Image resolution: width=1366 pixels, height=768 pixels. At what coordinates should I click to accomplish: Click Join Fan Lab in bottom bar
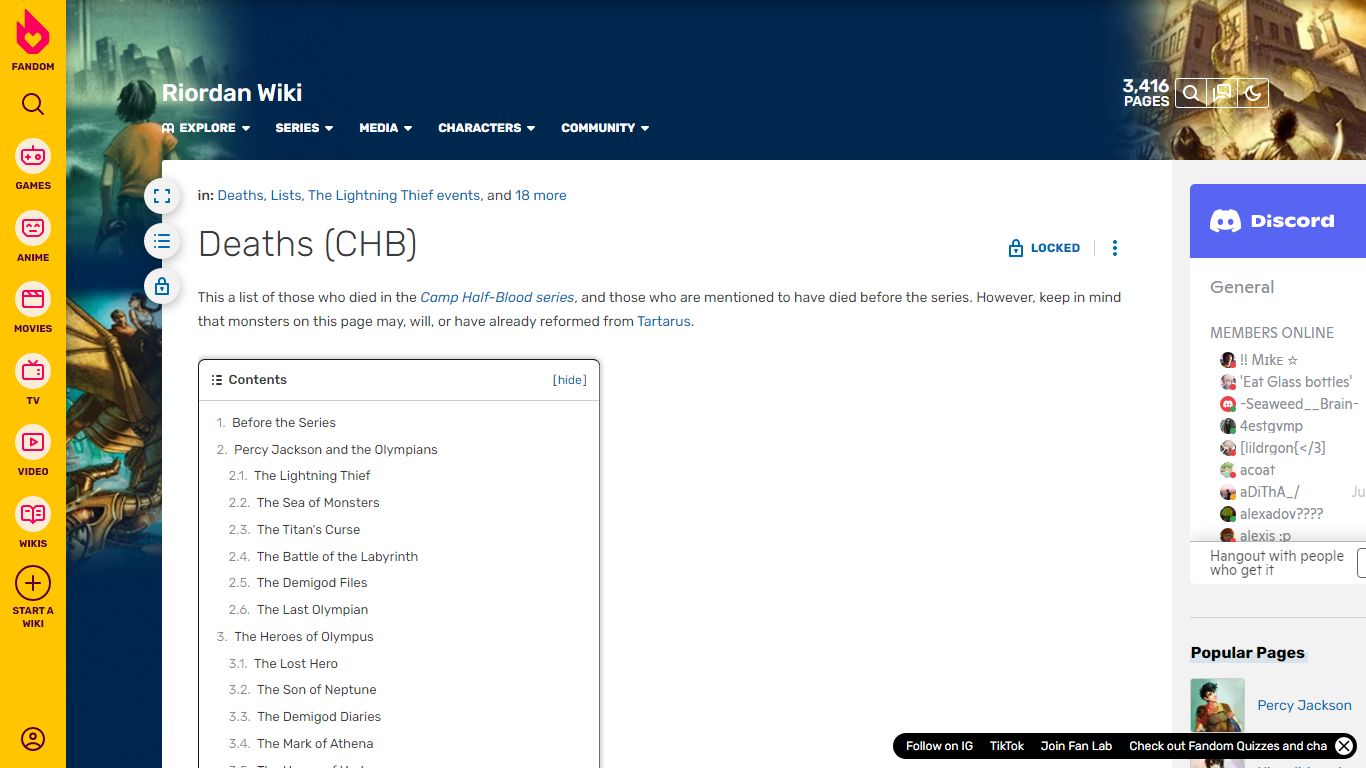click(x=1076, y=746)
